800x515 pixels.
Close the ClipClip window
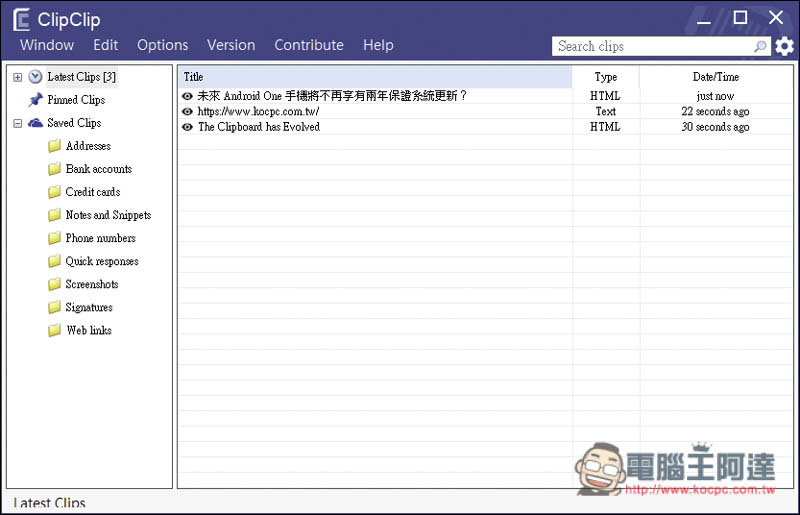pyautogui.click(x=776, y=17)
